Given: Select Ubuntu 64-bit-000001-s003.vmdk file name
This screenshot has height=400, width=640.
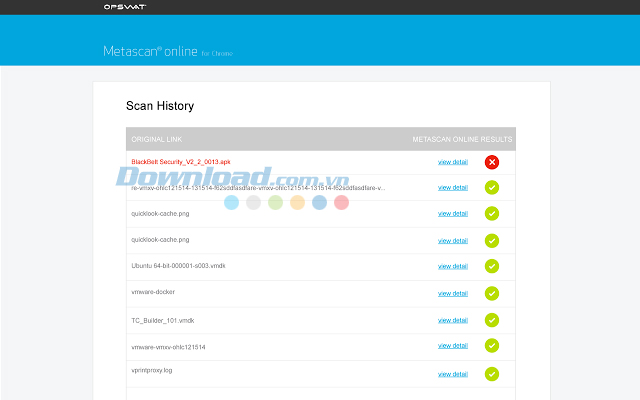Looking at the screenshot, I should [x=178, y=266].
